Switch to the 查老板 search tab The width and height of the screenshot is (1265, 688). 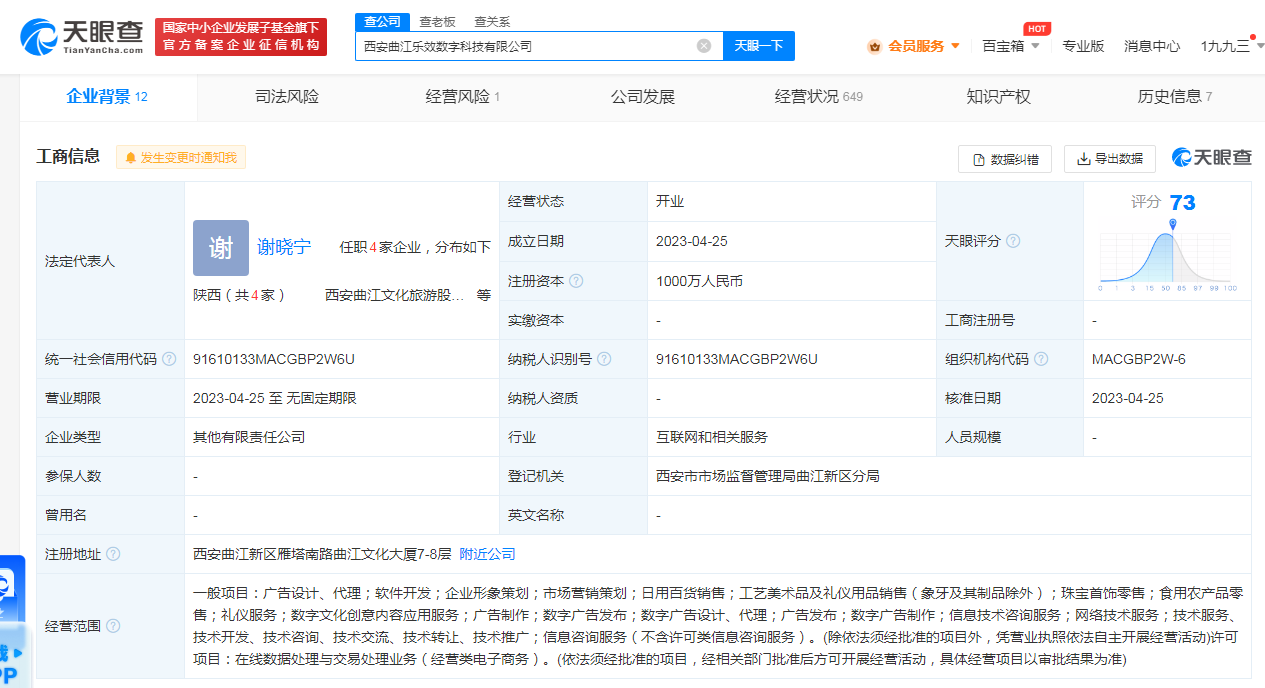(437, 21)
